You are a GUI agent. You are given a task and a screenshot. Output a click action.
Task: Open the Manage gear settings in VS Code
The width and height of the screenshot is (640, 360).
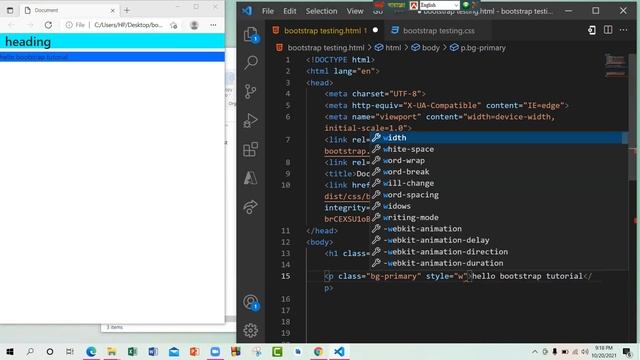pos(251,330)
